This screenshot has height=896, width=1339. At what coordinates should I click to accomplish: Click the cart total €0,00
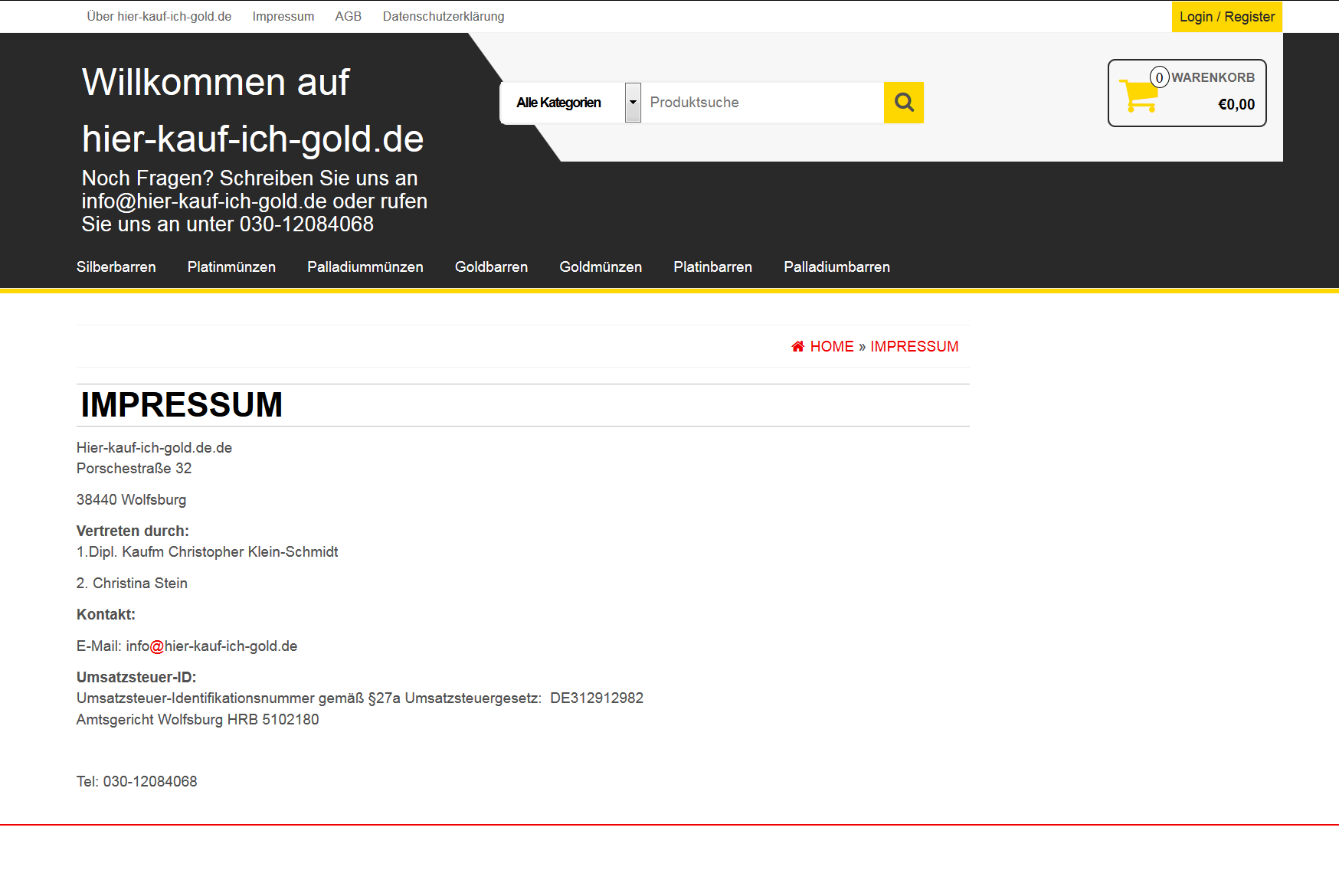[x=1236, y=104]
